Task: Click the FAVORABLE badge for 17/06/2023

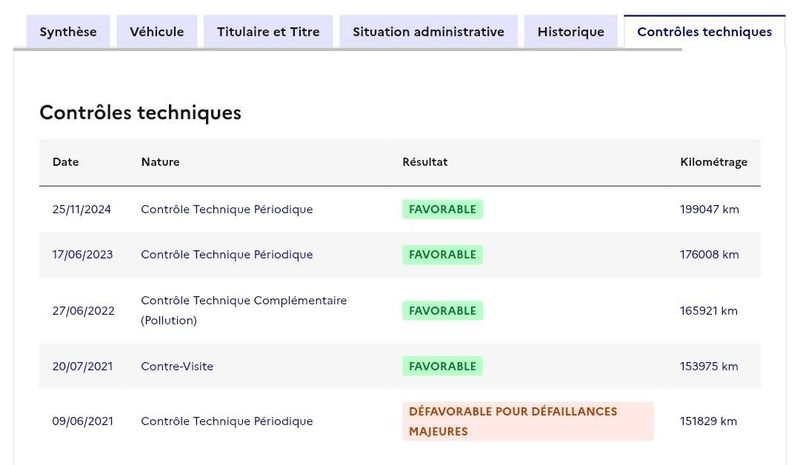Action: coord(442,255)
